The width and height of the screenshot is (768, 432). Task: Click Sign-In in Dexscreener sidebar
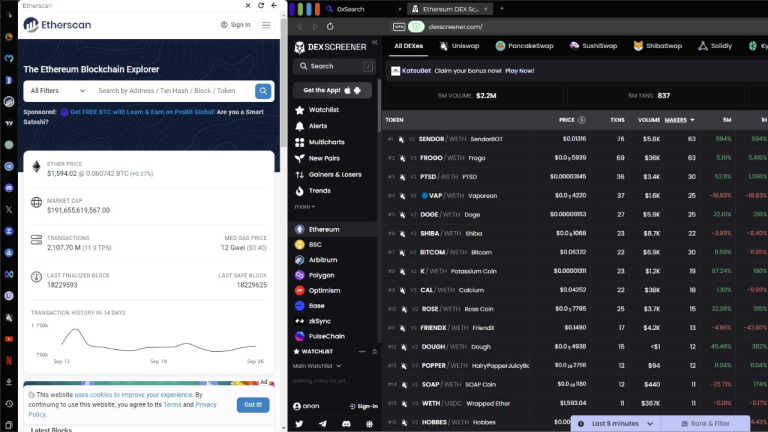tap(363, 406)
